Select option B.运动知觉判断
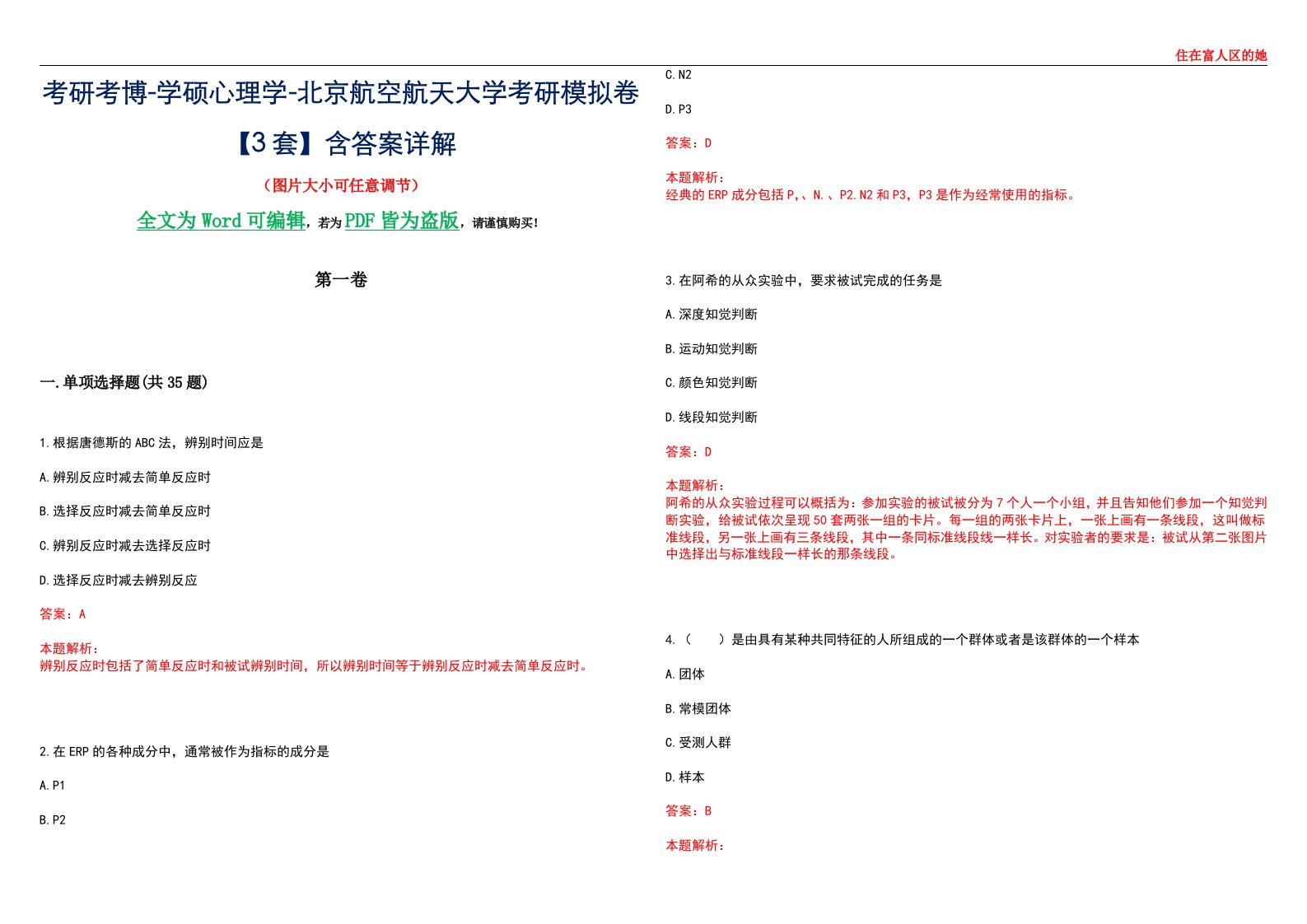The height and width of the screenshot is (924, 1307). [x=712, y=349]
